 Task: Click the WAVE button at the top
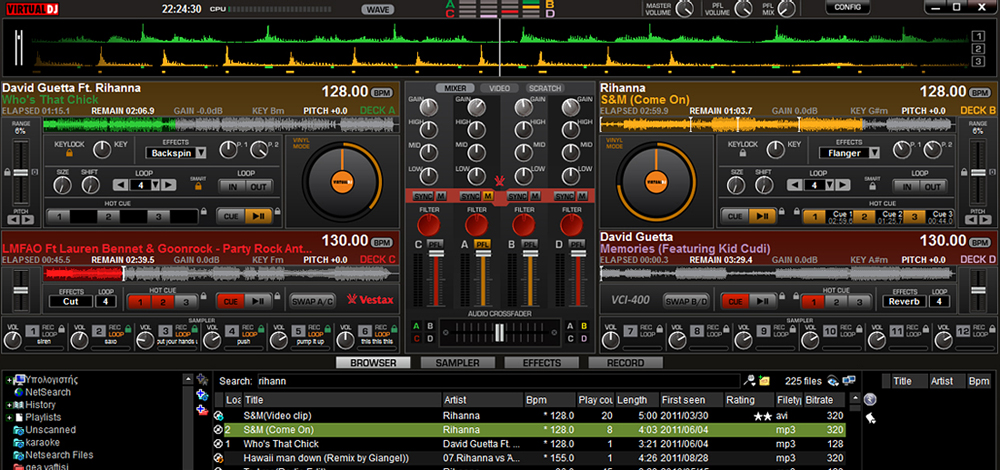pos(377,9)
